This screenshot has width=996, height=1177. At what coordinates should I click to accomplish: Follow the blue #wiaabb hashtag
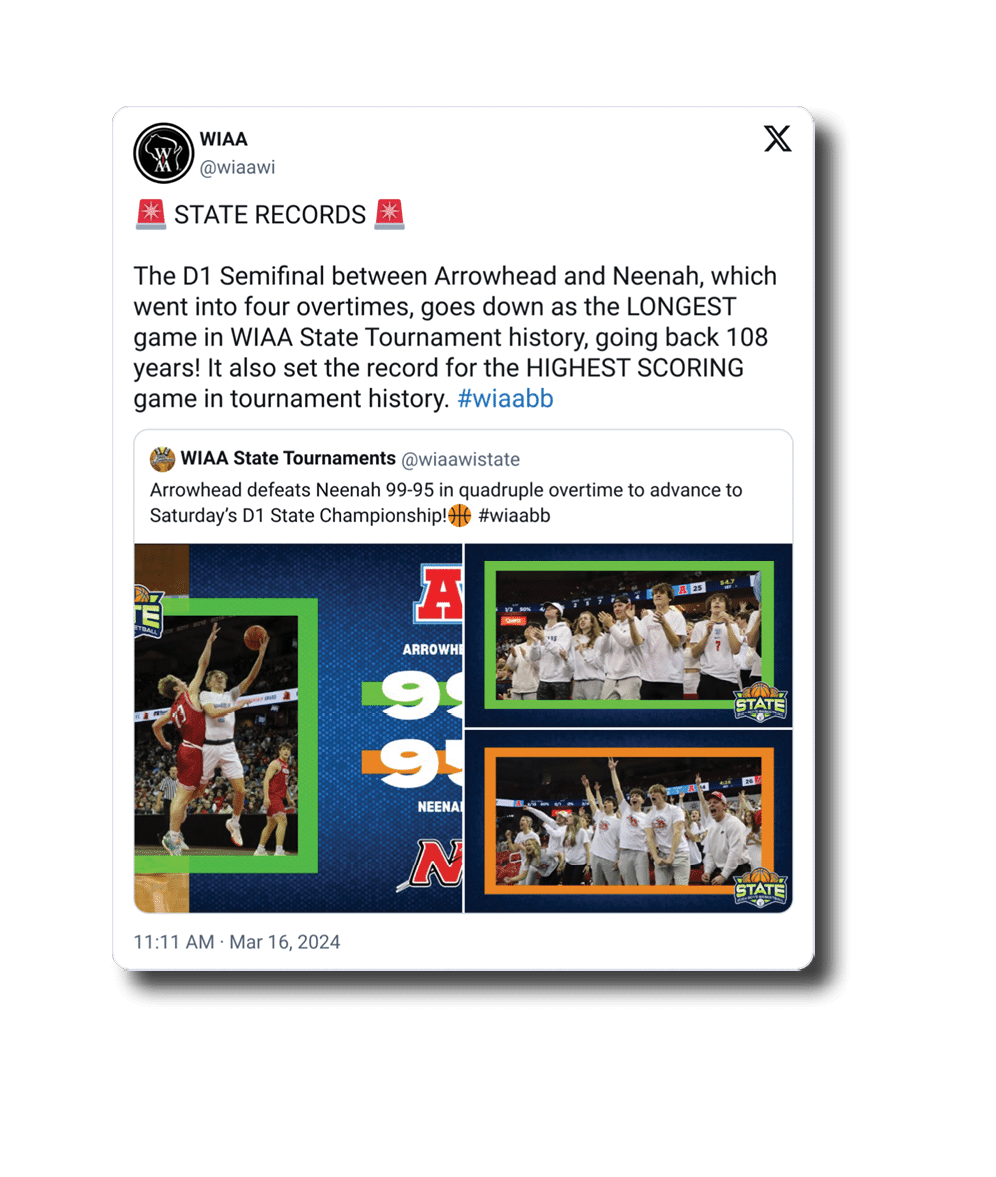coord(505,399)
